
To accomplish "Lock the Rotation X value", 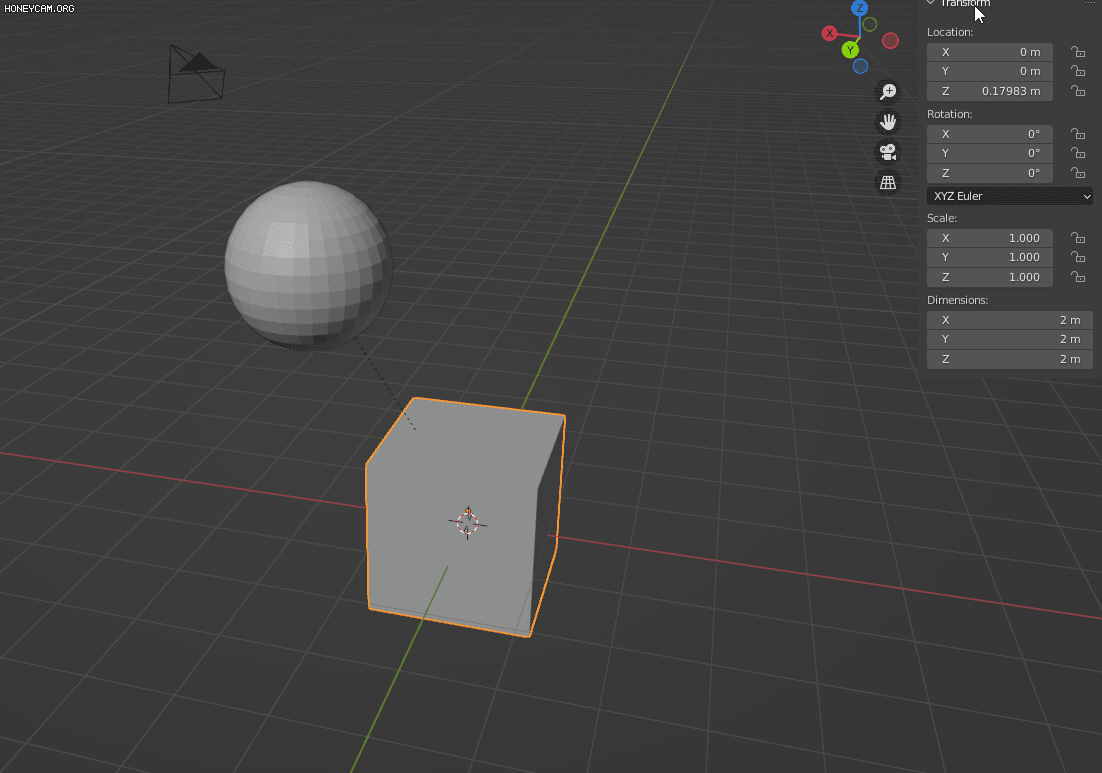I will click(x=1077, y=134).
